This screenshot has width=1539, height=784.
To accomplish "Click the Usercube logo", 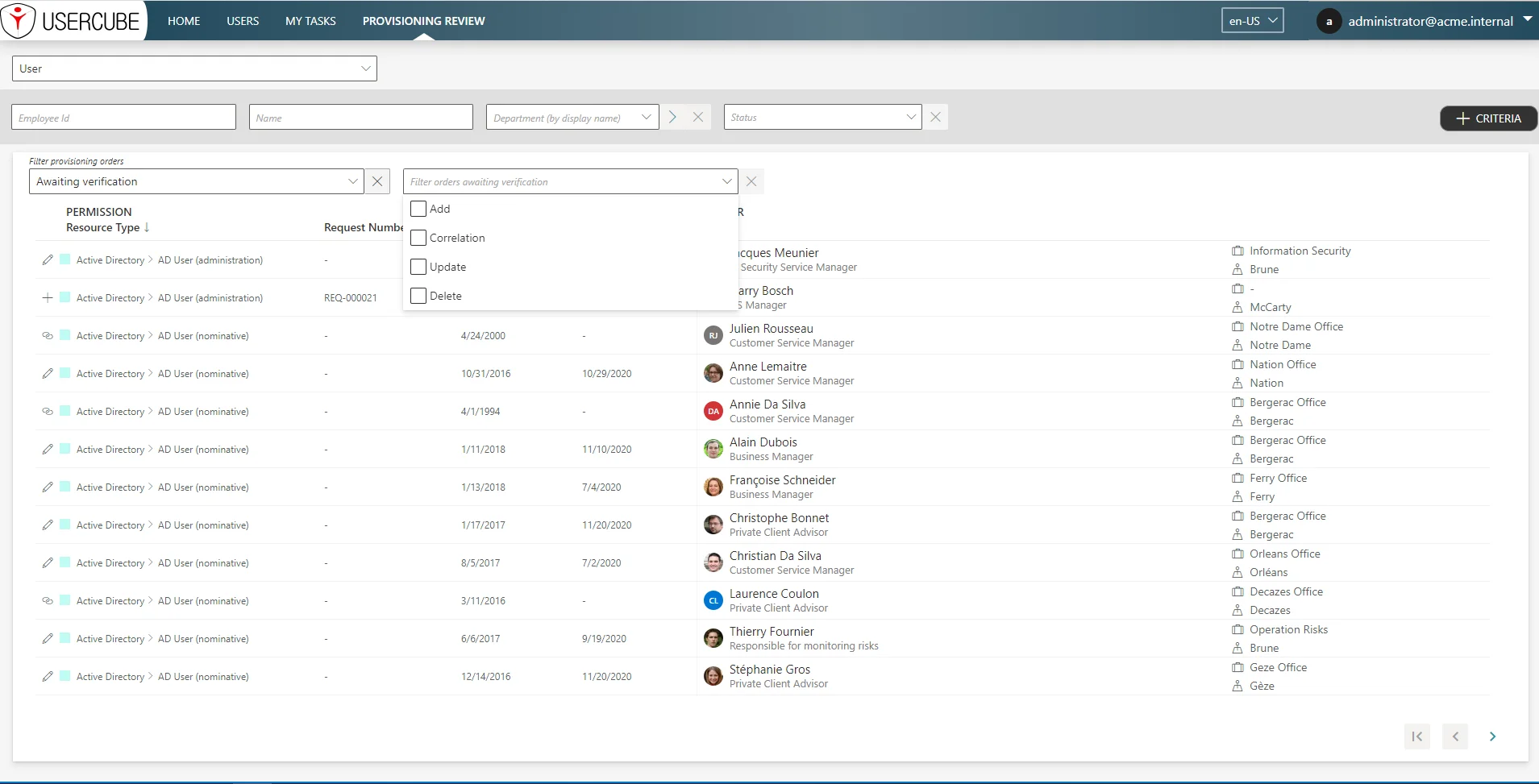I will click(73, 20).
